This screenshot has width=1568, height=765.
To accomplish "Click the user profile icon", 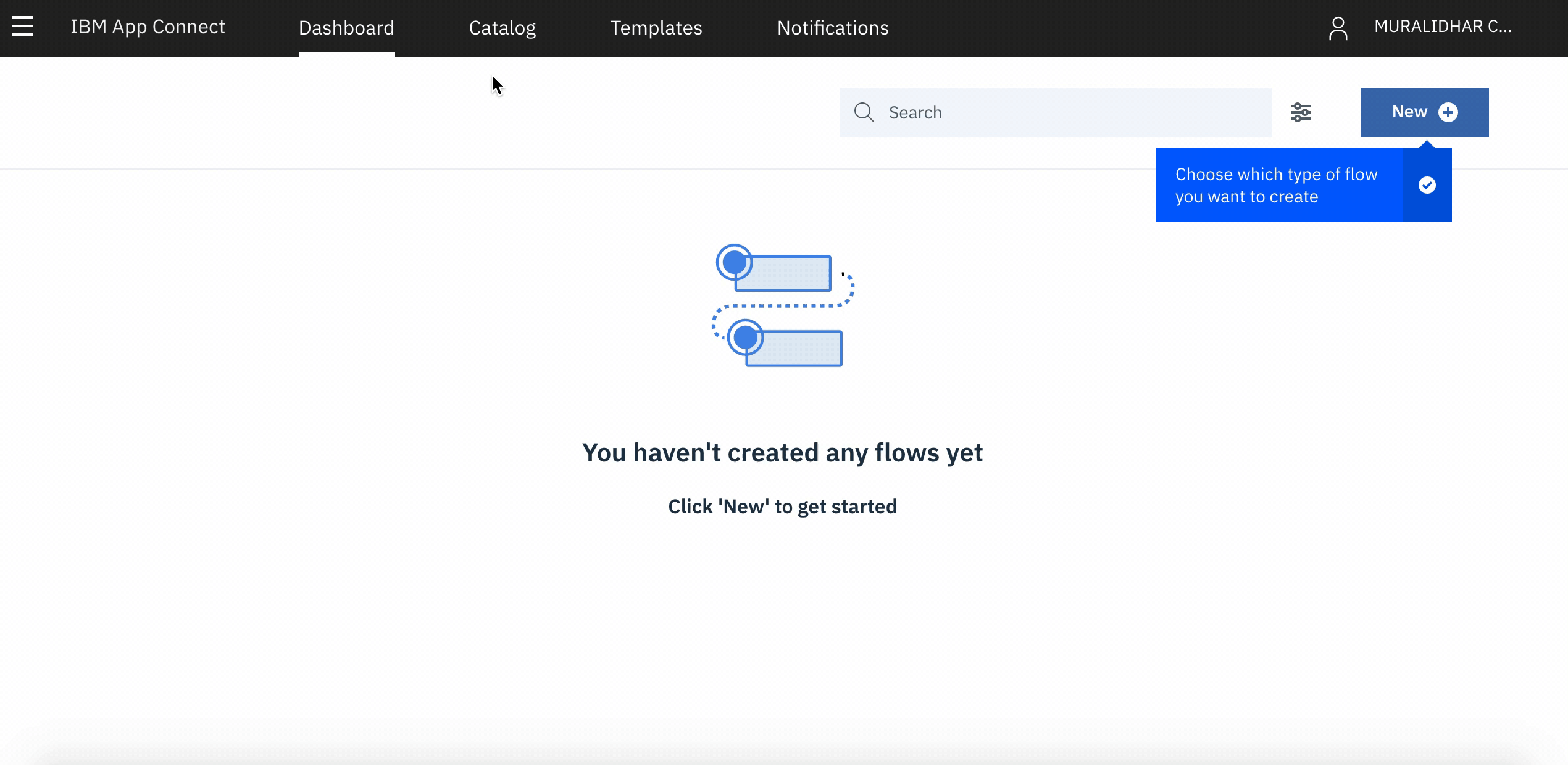I will point(1338,28).
